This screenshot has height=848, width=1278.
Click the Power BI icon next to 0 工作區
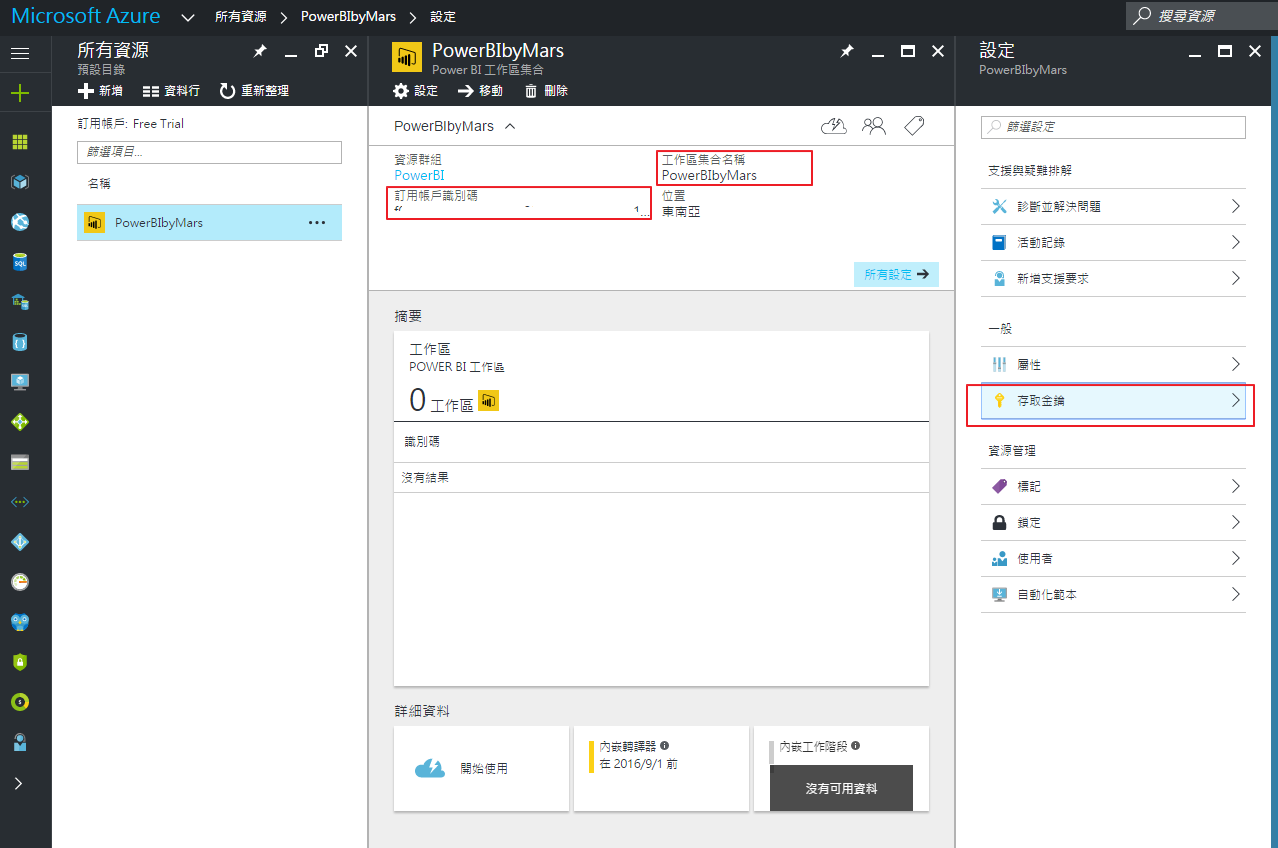[x=489, y=401]
